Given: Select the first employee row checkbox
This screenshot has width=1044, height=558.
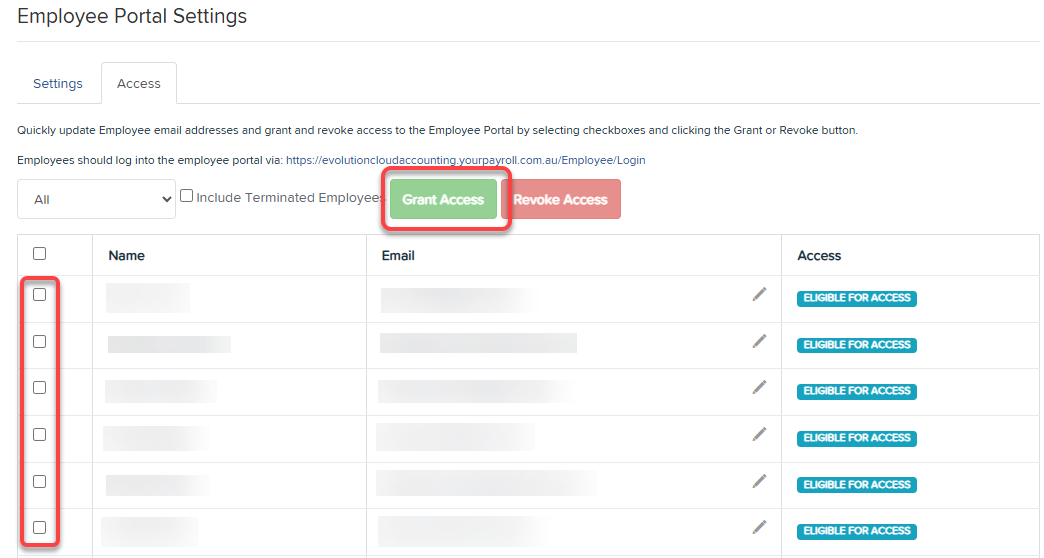Looking at the screenshot, I should coord(40,295).
